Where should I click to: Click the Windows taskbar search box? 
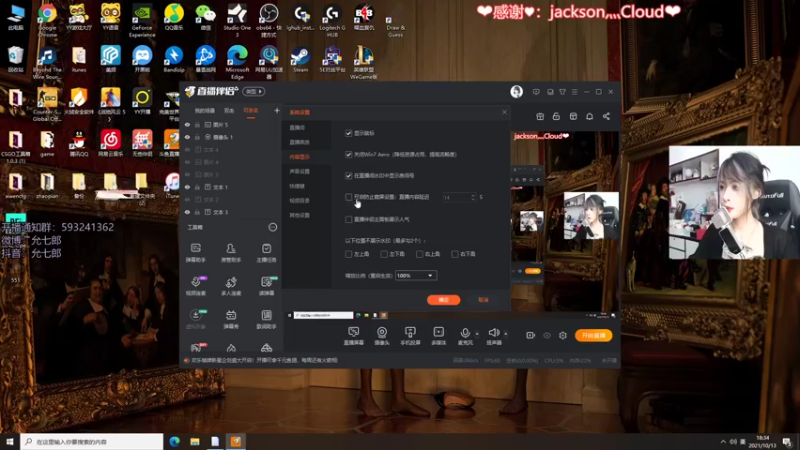click(92, 441)
